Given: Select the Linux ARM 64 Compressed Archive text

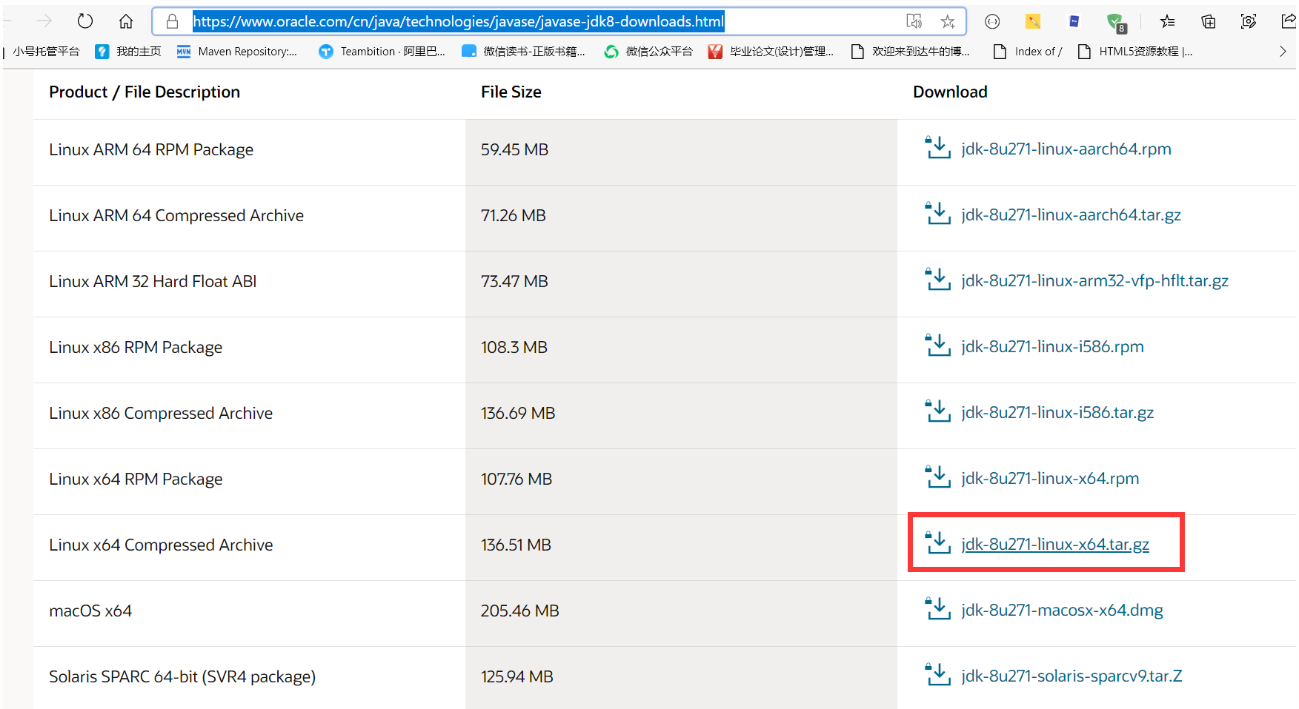Looking at the screenshot, I should [x=176, y=216].
